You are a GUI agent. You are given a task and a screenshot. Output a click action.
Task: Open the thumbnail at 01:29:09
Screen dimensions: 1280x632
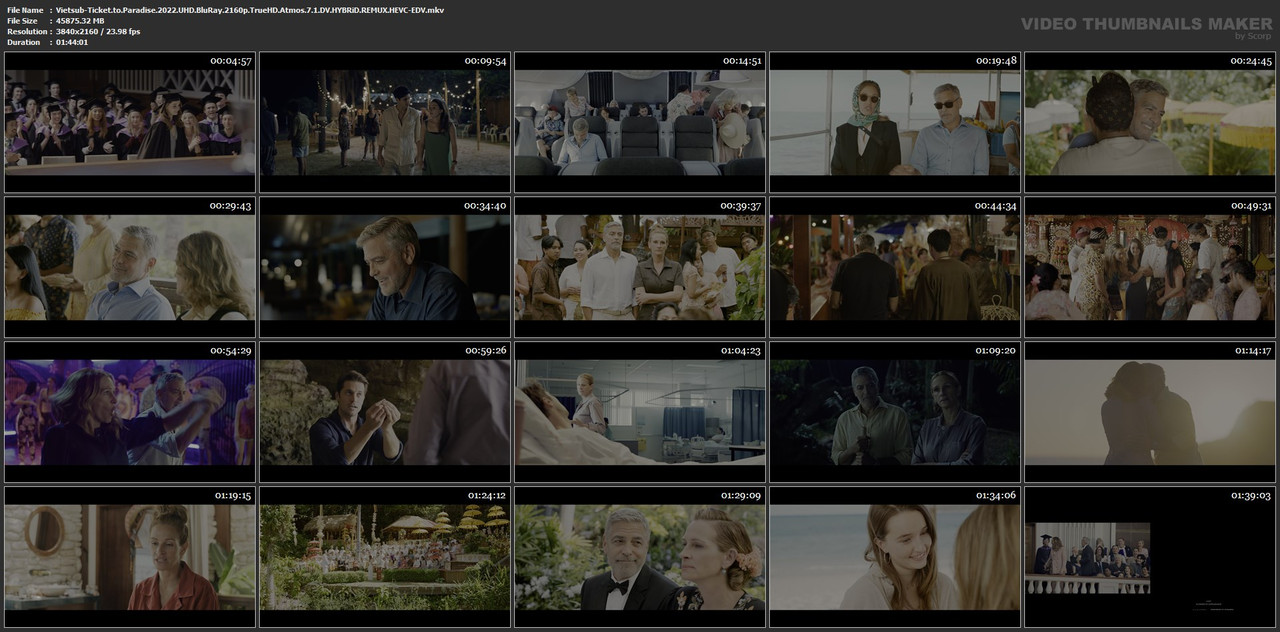[x=640, y=557]
